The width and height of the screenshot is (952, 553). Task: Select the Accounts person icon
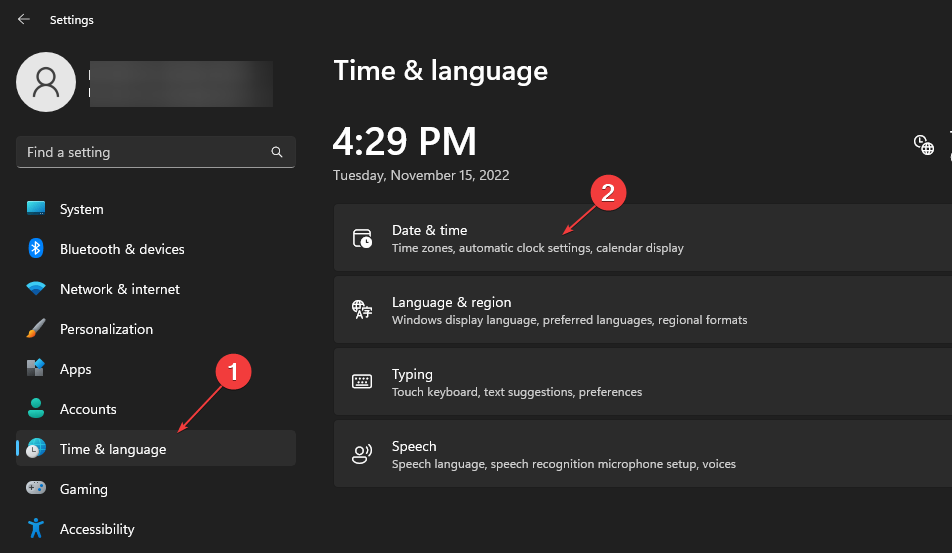[x=36, y=408]
